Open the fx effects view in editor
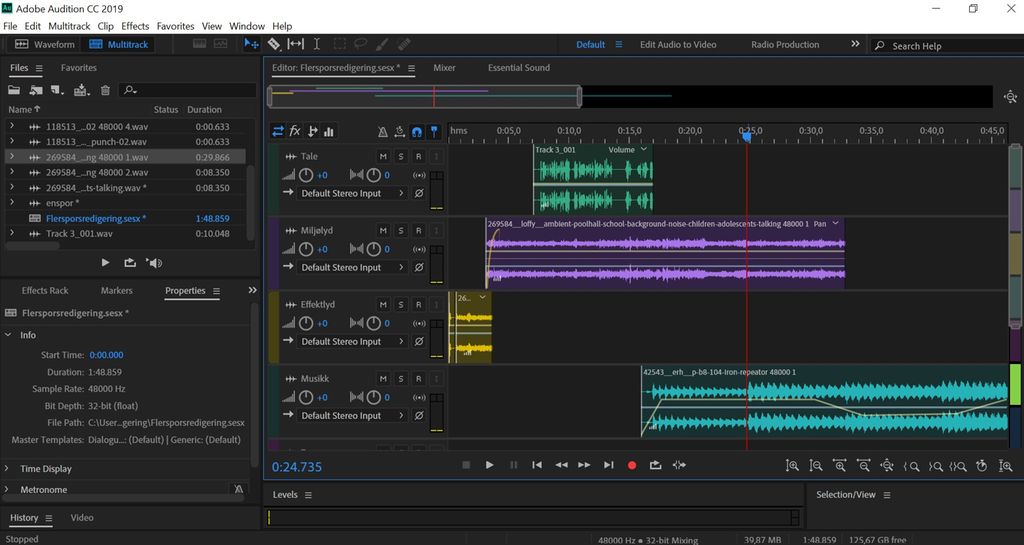 pyautogui.click(x=295, y=131)
